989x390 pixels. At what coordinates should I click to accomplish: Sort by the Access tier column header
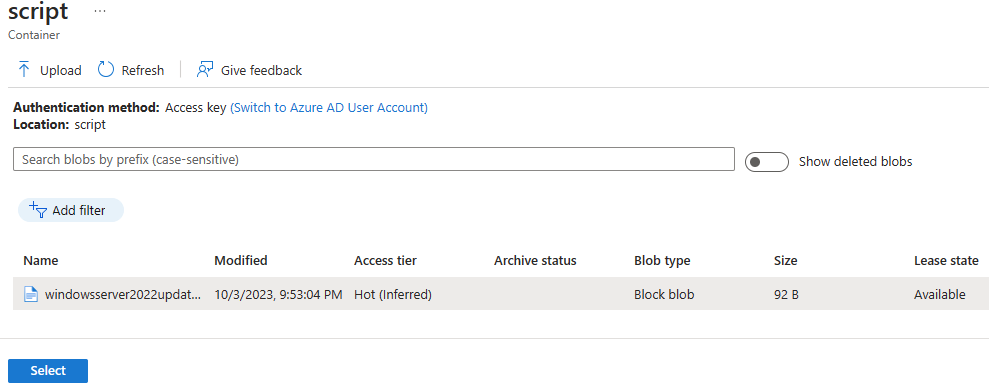(385, 260)
